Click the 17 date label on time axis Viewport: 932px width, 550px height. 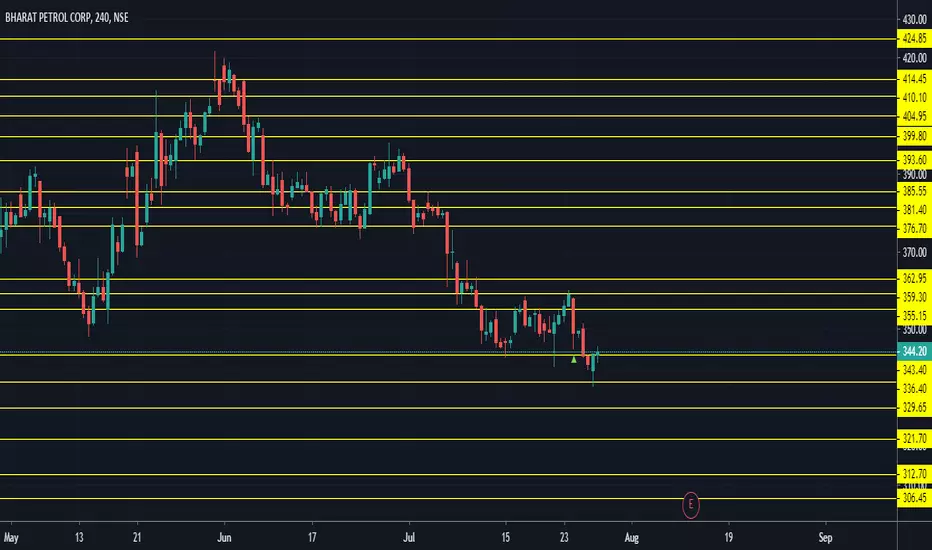click(x=312, y=538)
